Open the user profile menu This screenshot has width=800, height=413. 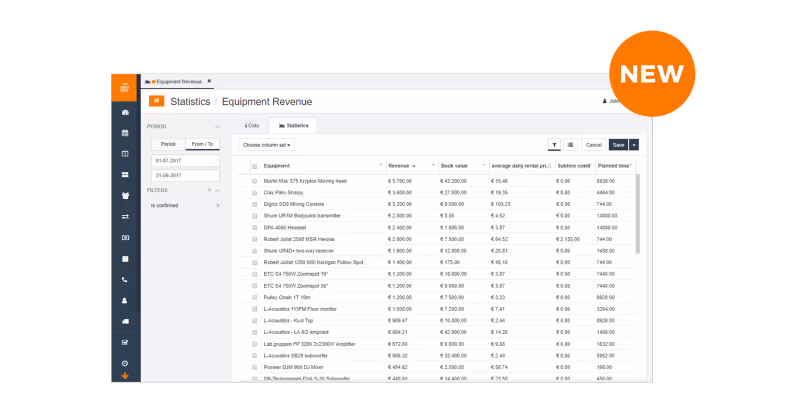point(611,101)
